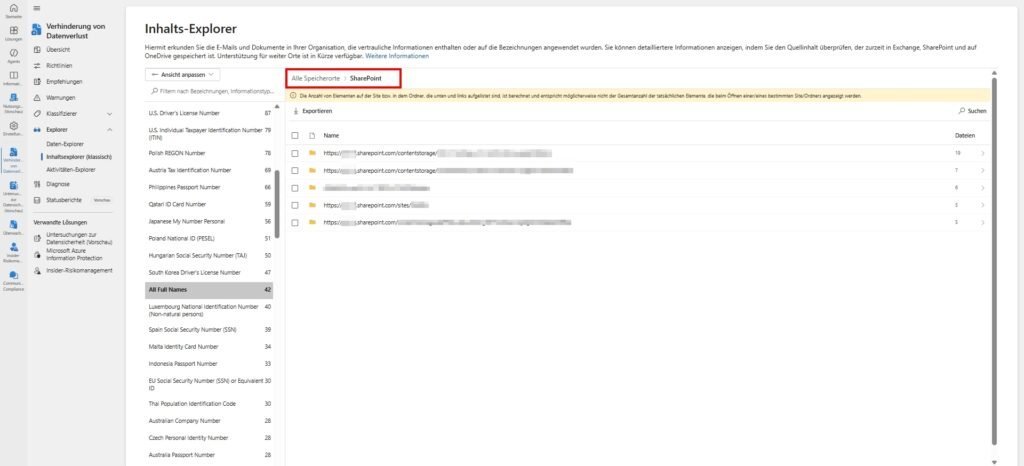Viewport: 1024px width, 466px height.
Task: Select checkbox of the sharepoint.com/sites row
Action: pyautogui.click(x=295, y=204)
